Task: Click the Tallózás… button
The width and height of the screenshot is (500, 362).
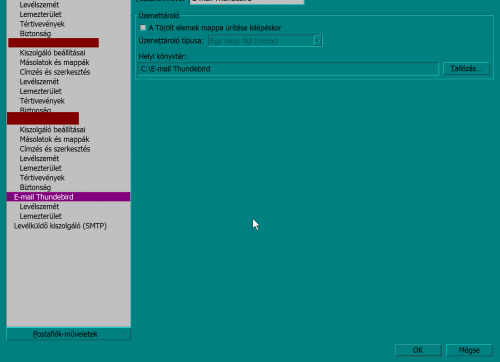Action: [x=466, y=69]
